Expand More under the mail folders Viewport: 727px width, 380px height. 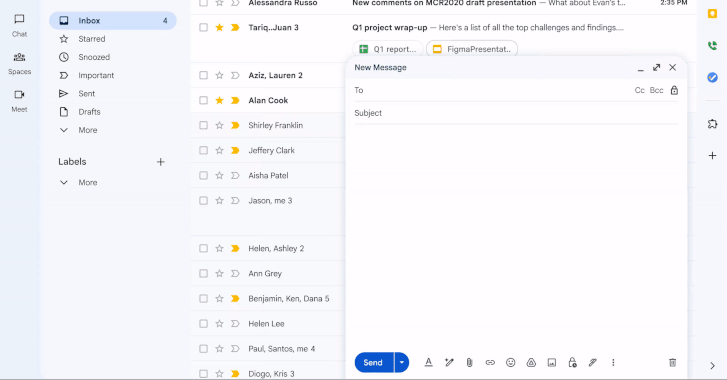(x=88, y=130)
